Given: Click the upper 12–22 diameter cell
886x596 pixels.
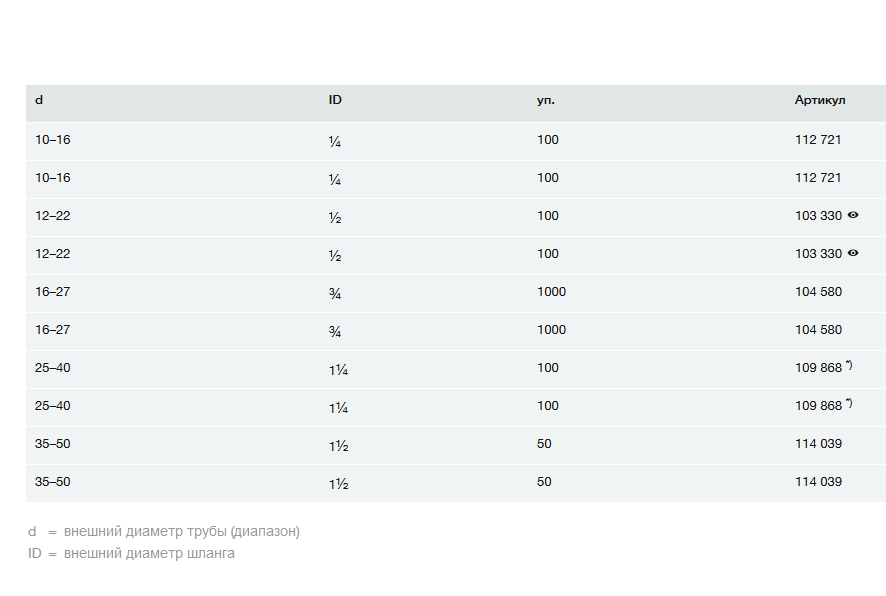Looking at the screenshot, I should [x=53, y=216].
